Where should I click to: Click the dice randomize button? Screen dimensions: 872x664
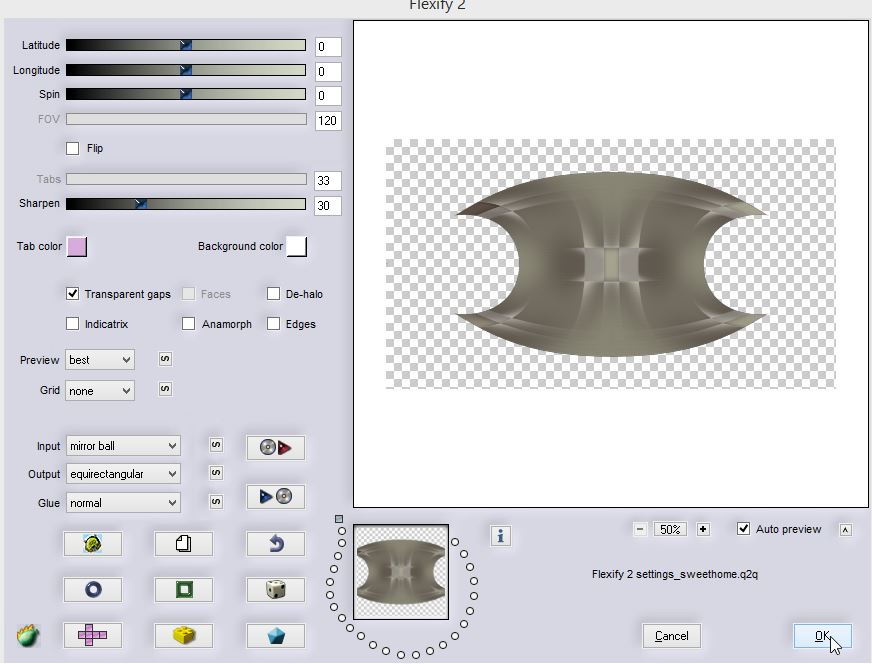(x=275, y=589)
